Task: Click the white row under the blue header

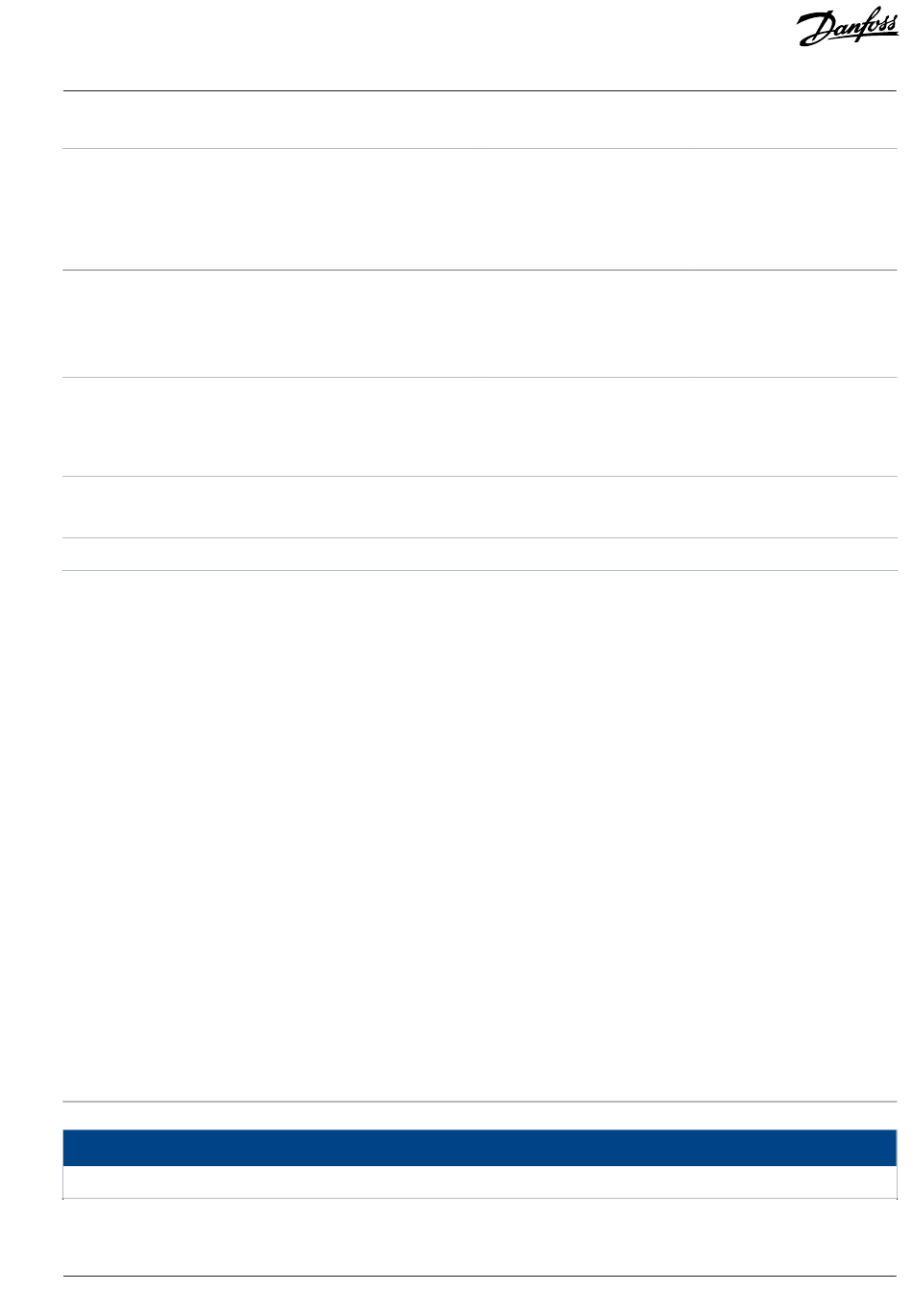Action: pos(480,1182)
